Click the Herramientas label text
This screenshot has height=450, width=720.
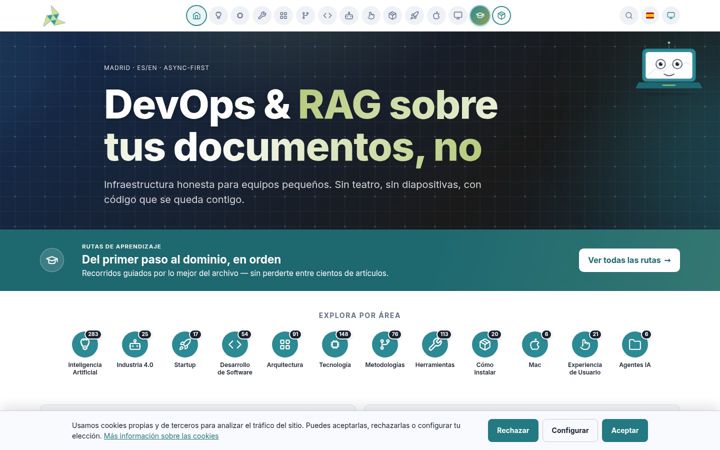[x=435, y=365]
